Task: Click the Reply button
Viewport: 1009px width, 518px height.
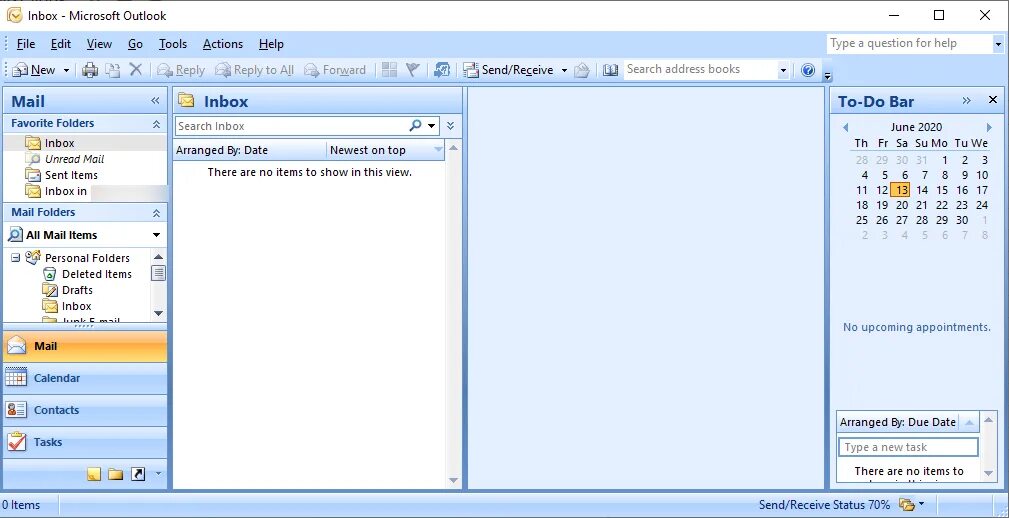Action: [x=181, y=70]
